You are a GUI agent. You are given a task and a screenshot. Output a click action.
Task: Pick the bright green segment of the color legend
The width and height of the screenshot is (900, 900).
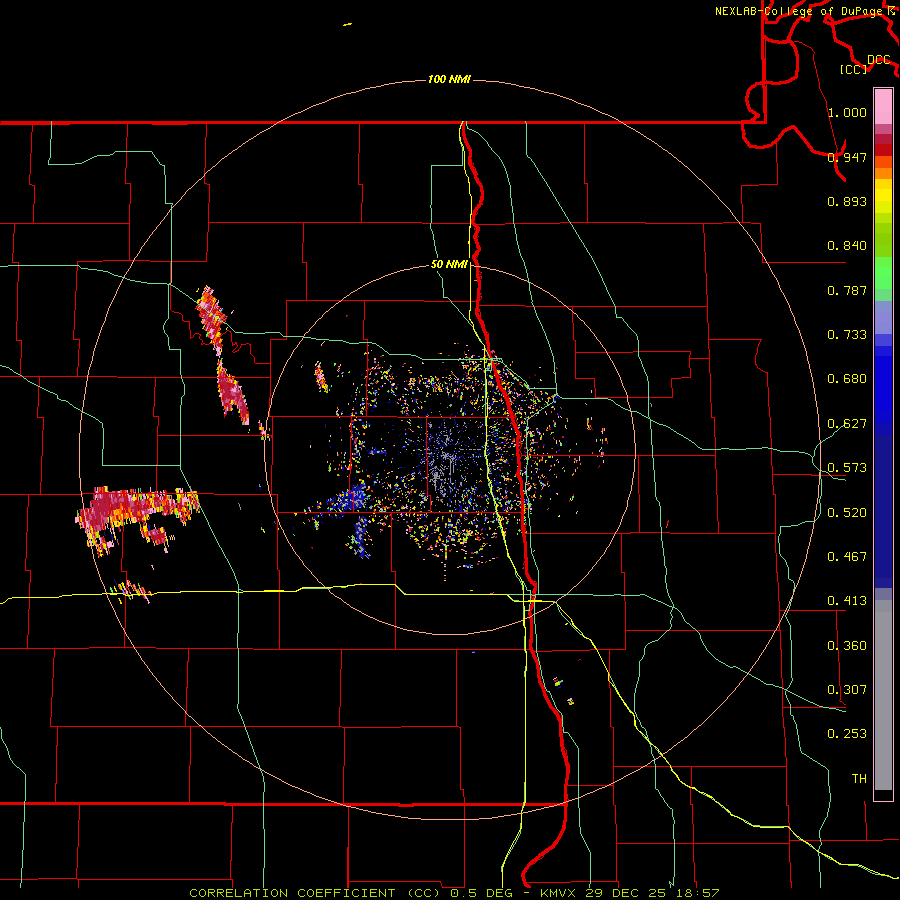883,273
